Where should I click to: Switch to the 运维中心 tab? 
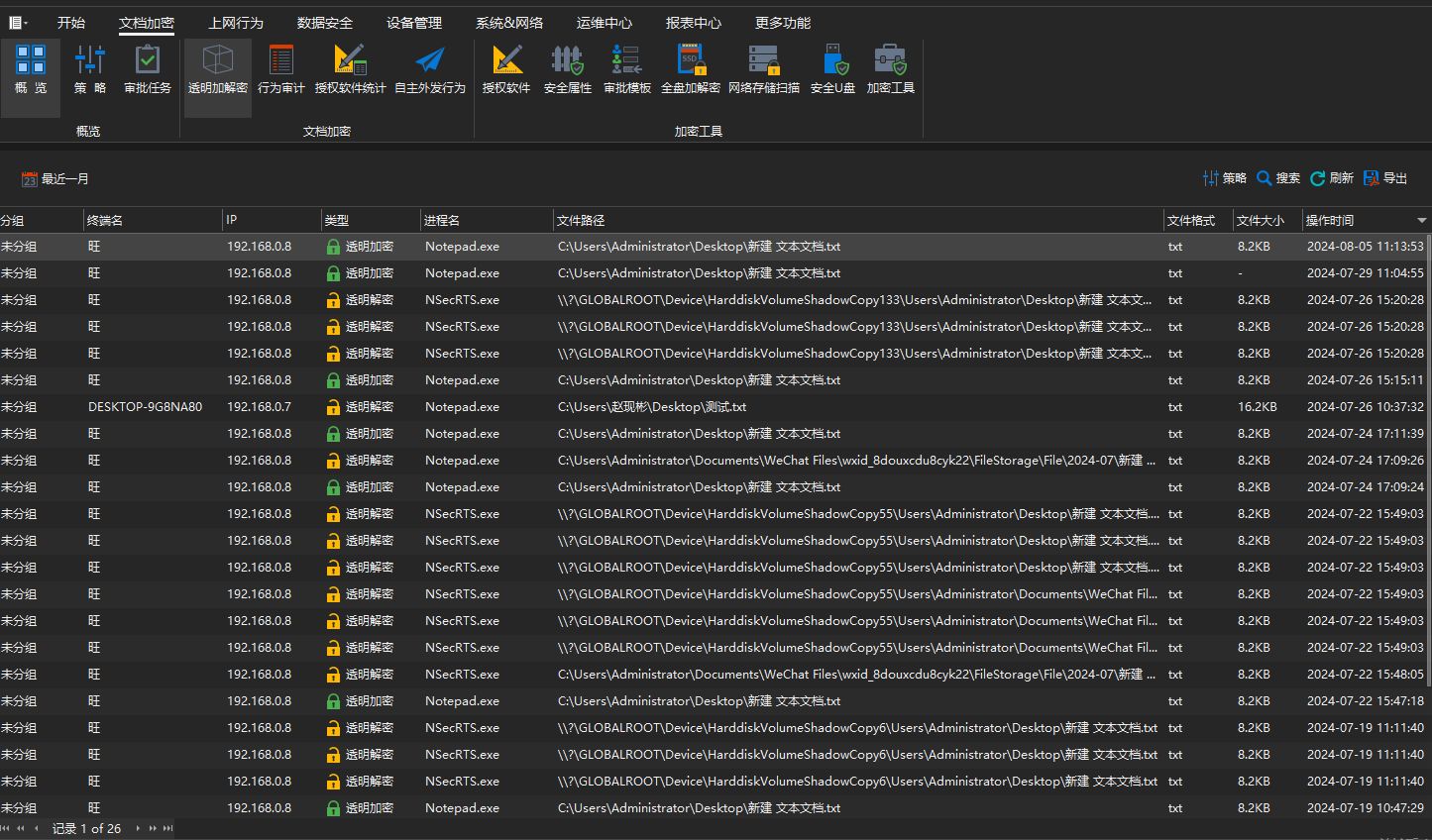click(605, 23)
